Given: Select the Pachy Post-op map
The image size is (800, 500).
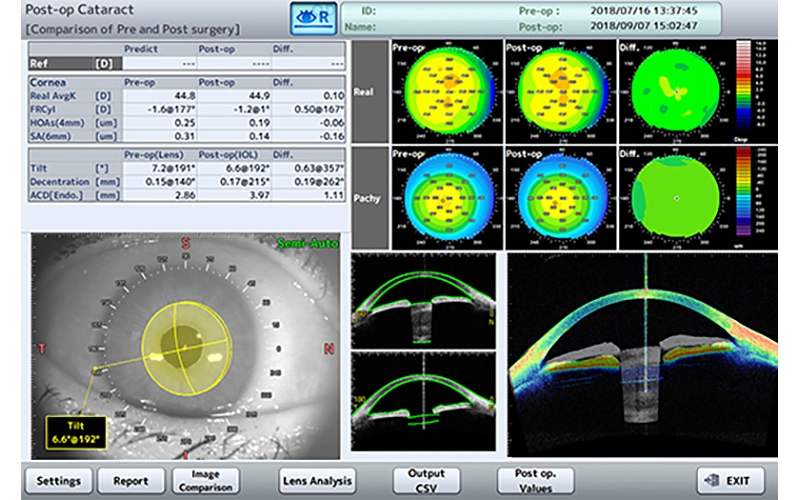Looking at the screenshot, I should [x=561, y=198].
